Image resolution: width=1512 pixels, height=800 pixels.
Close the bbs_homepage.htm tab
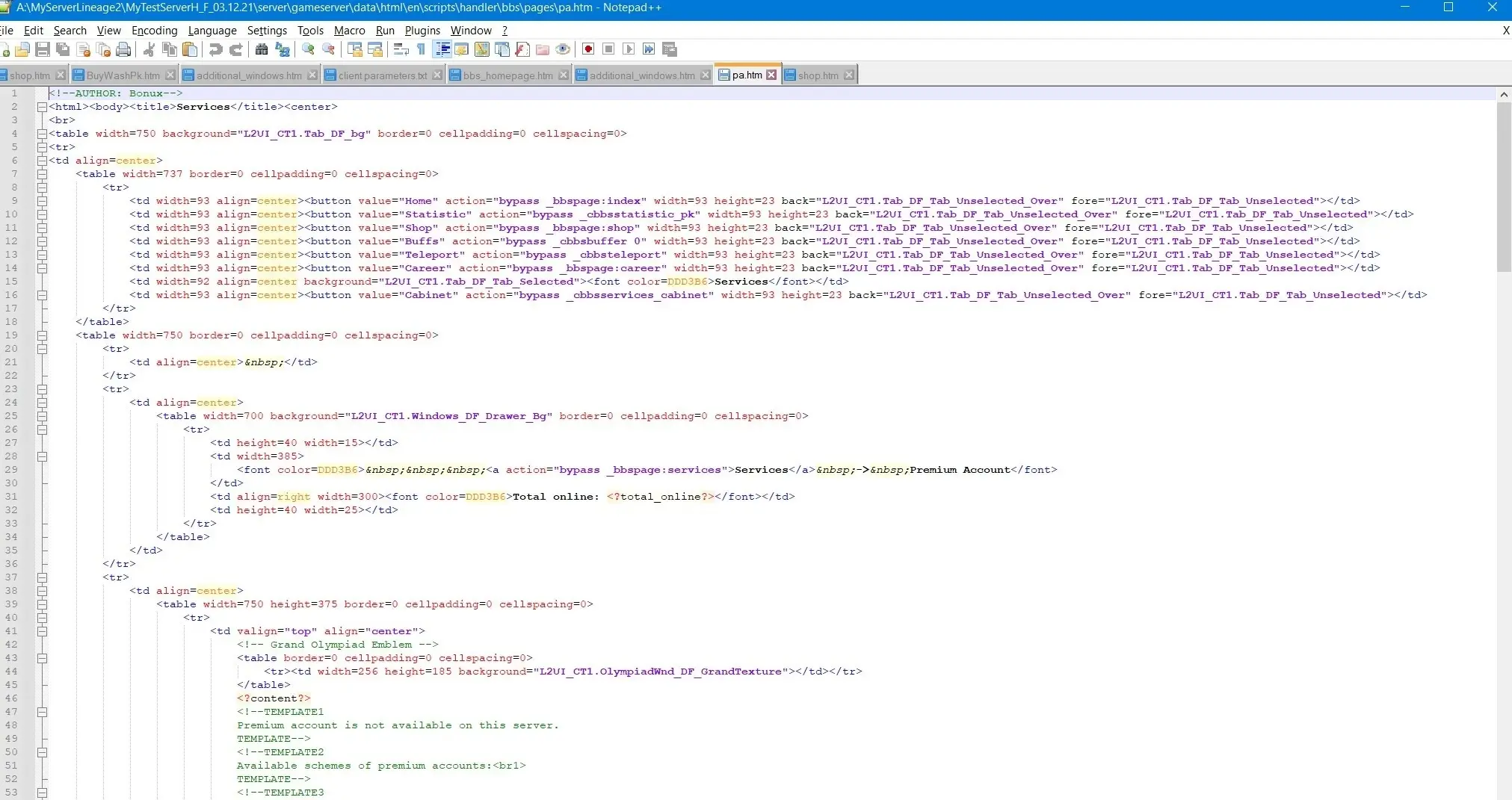click(x=564, y=75)
